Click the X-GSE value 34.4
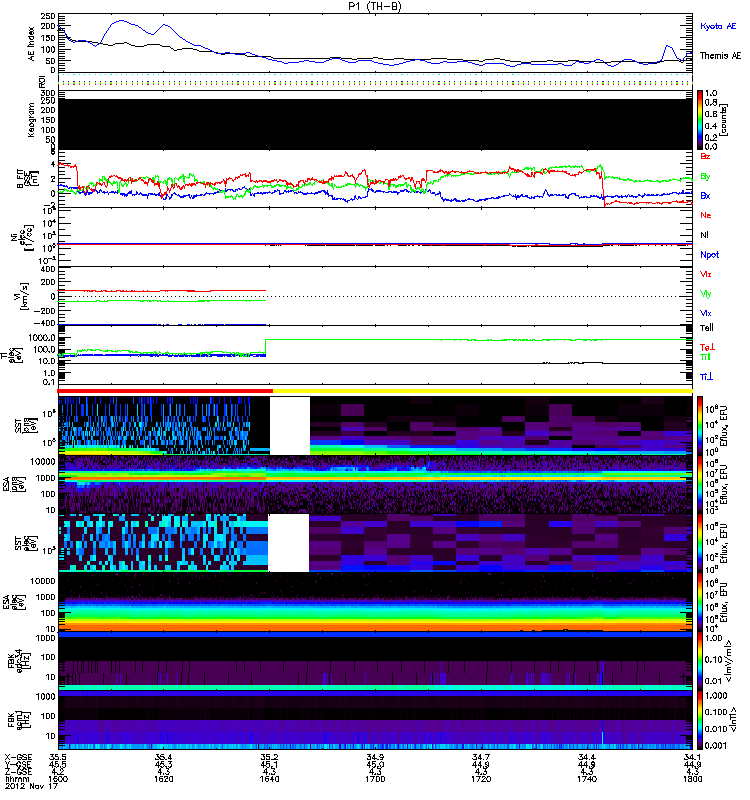The width and height of the screenshot is (750, 800). 587,757
